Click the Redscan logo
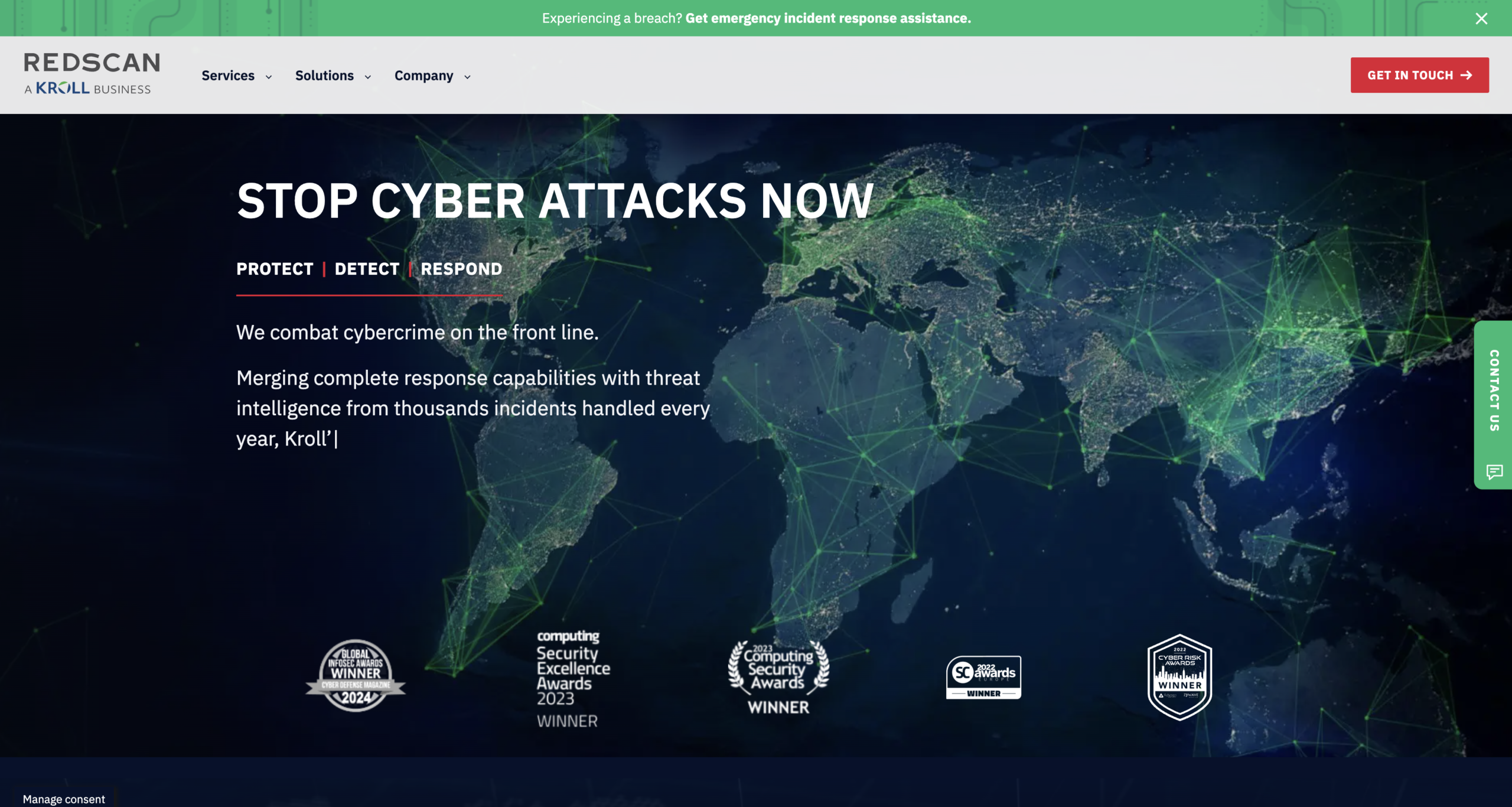This screenshot has height=807, width=1512. (91, 63)
